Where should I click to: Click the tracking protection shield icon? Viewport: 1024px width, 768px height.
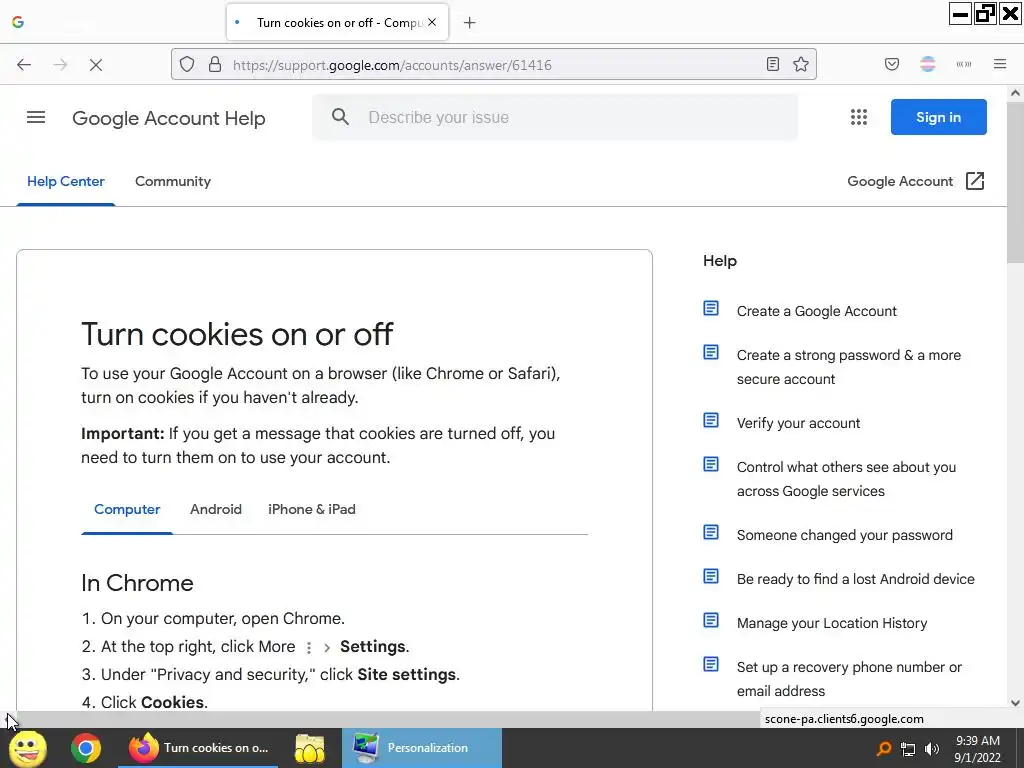[x=187, y=65]
